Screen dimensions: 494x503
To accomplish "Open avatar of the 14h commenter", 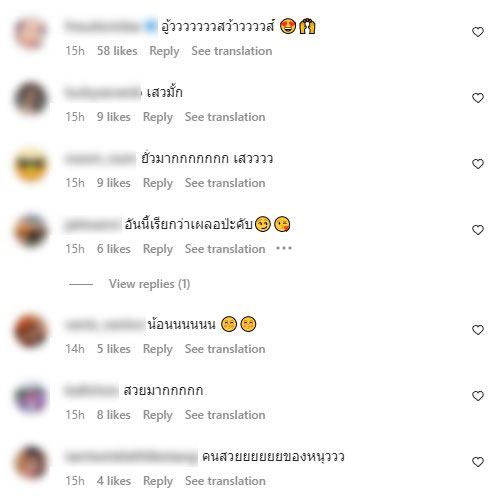I will (x=31, y=331).
